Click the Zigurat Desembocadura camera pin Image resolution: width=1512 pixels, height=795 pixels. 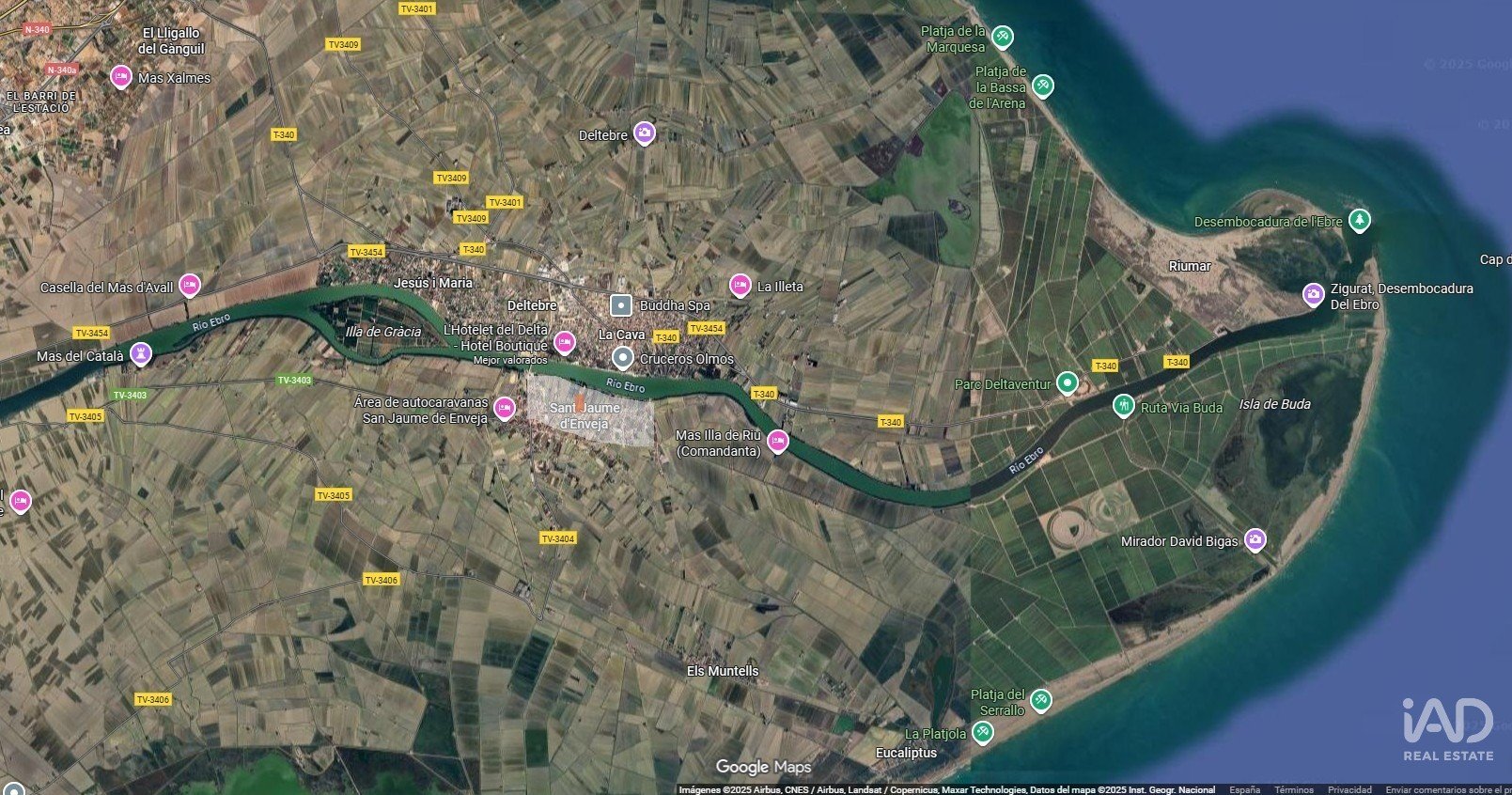pos(1313,294)
